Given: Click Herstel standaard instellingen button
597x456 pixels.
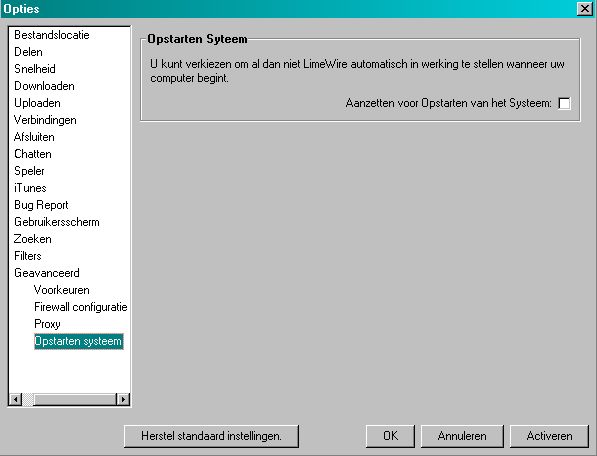Looking at the screenshot, I should pyautogui.click(x=211, y=436).
